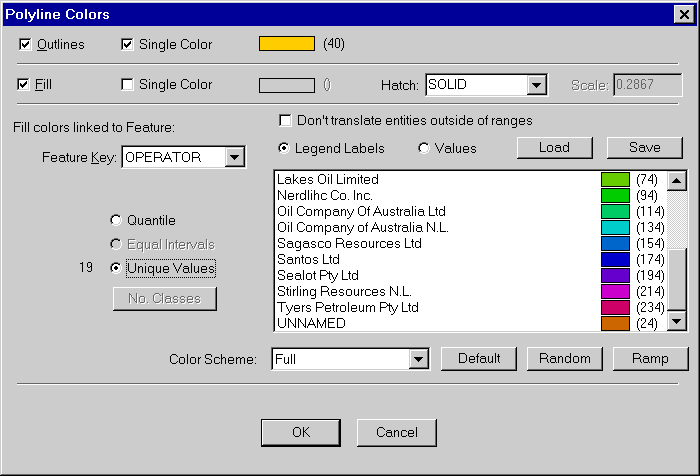Select the UNNAMED legend label
The image size is (700, 476).
[x=311, y=323]
